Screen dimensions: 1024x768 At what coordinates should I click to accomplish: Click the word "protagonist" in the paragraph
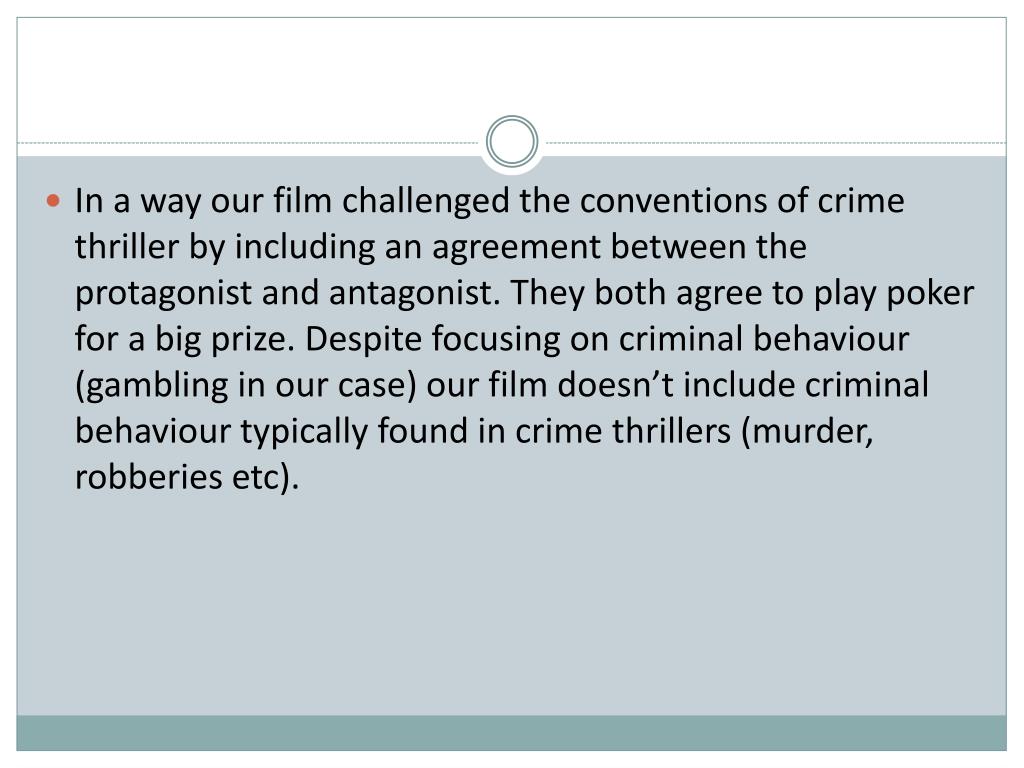click(x=163, y=294)
